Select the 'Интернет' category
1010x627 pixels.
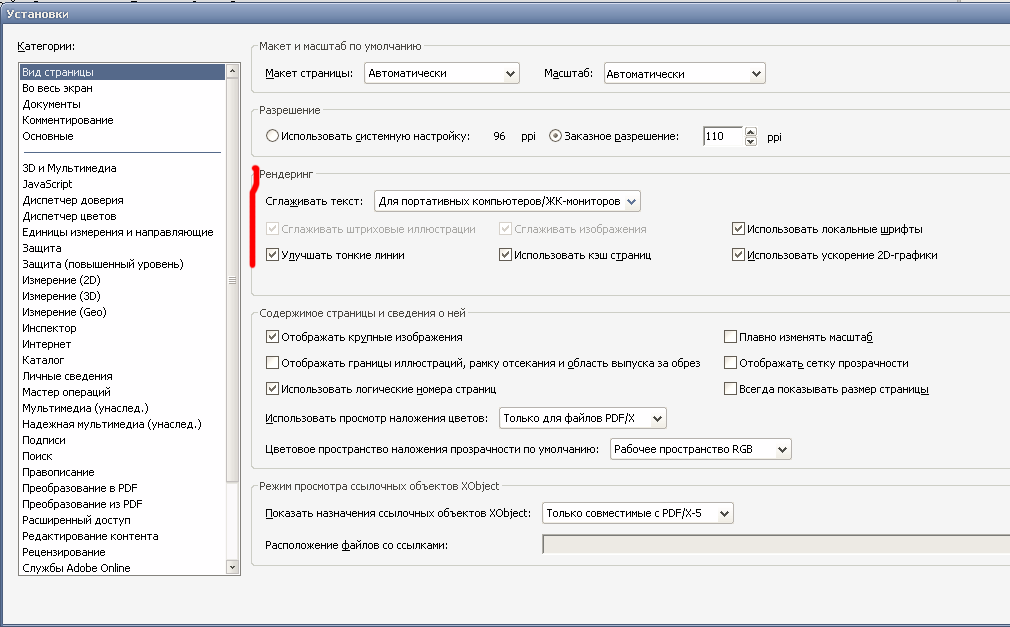pos(46,344)
